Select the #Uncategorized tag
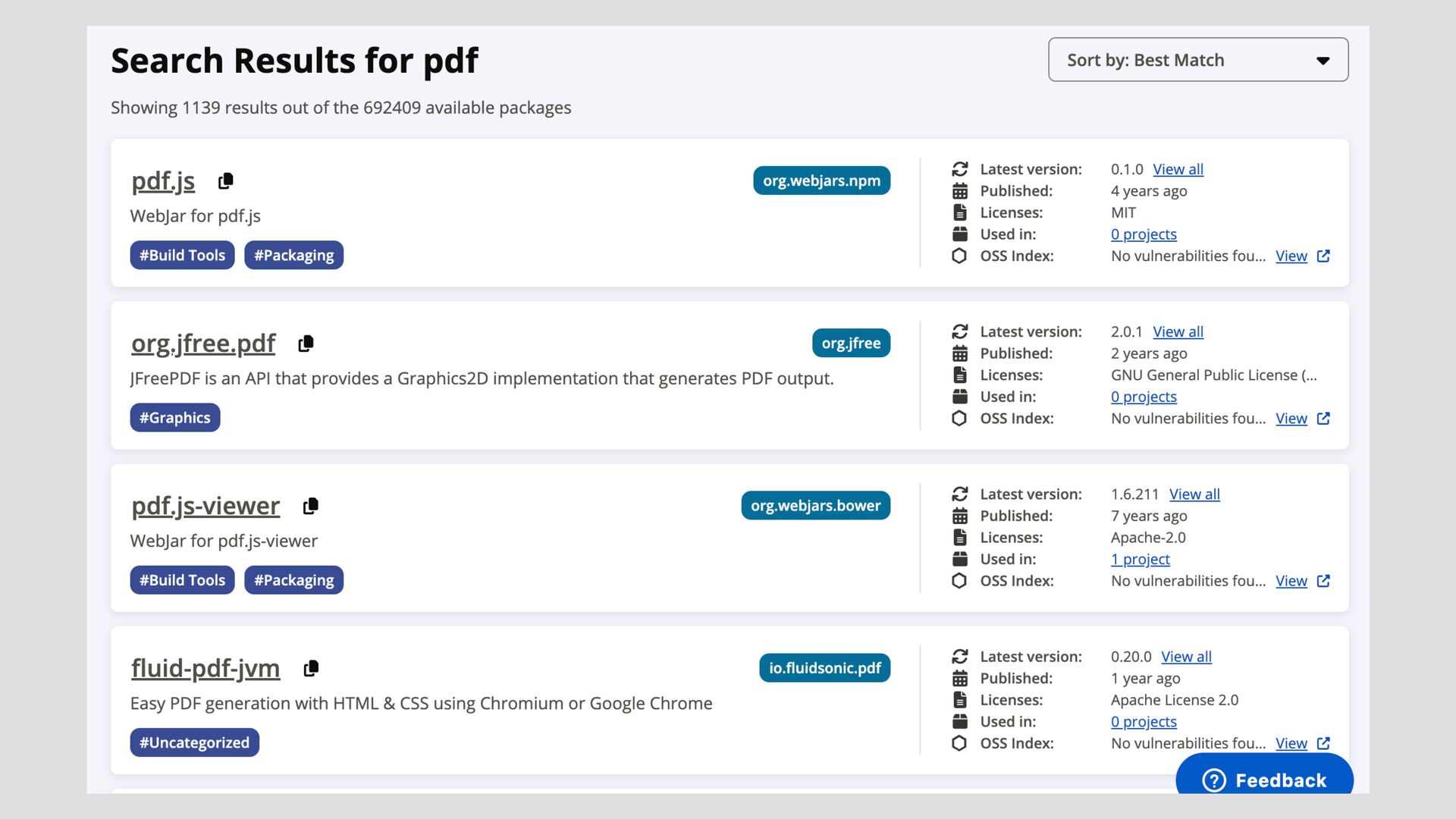The width and height of the screenshot is (1456, 819). click(x=194, y=742)
